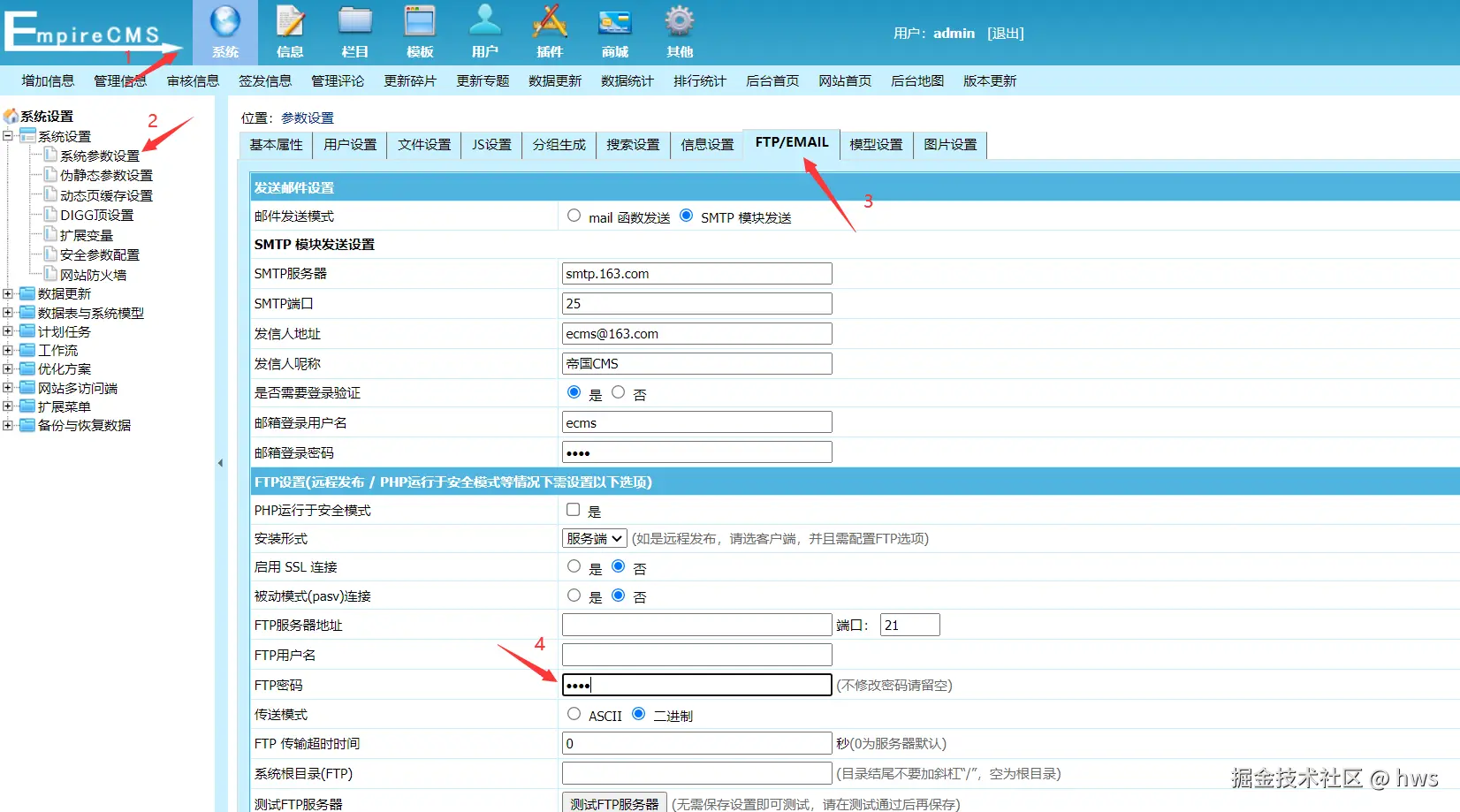
Task: Click the 扩展菜单 folder icon
Action: 27,406
